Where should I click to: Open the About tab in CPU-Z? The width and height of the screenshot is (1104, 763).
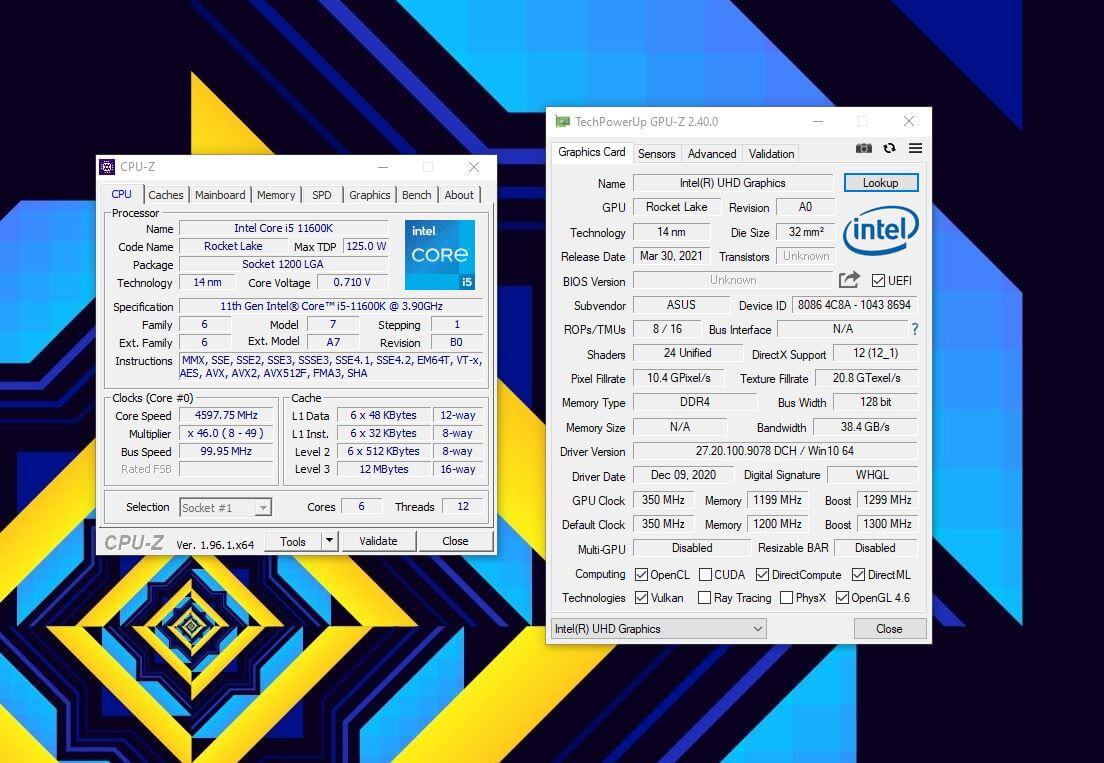[459, 195]
